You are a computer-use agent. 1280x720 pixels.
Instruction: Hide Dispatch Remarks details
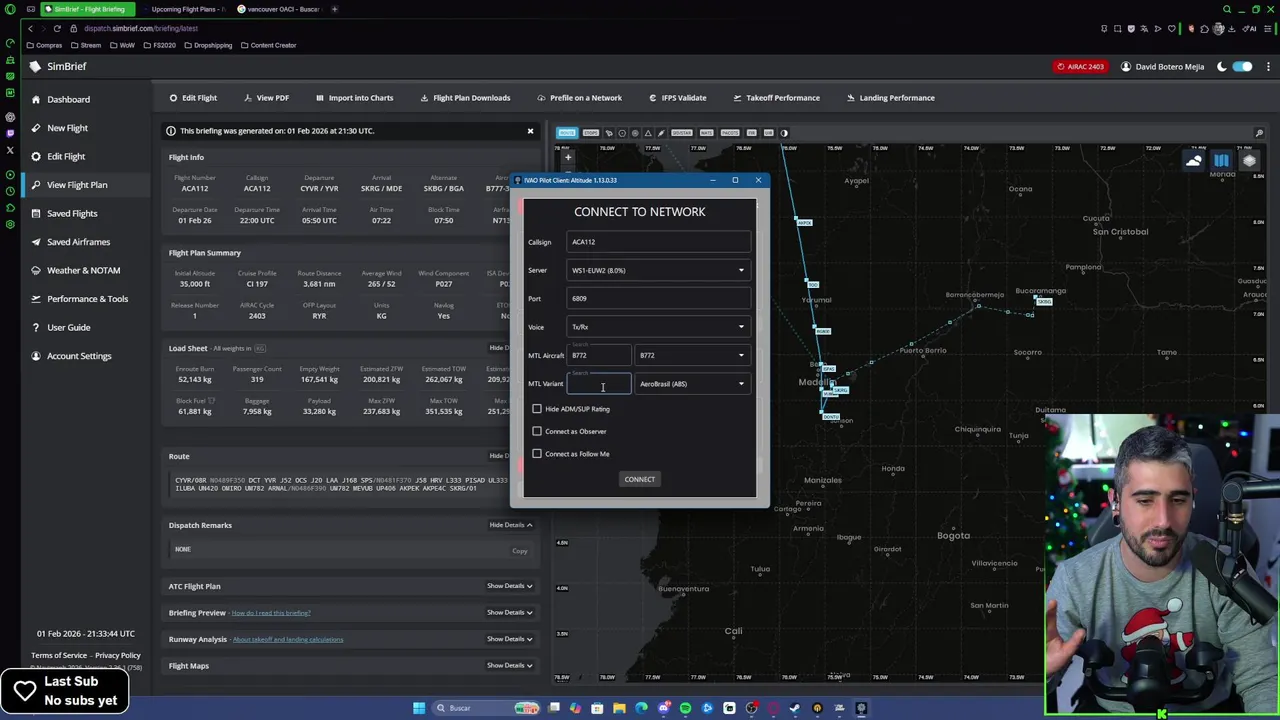coord(510,525)
